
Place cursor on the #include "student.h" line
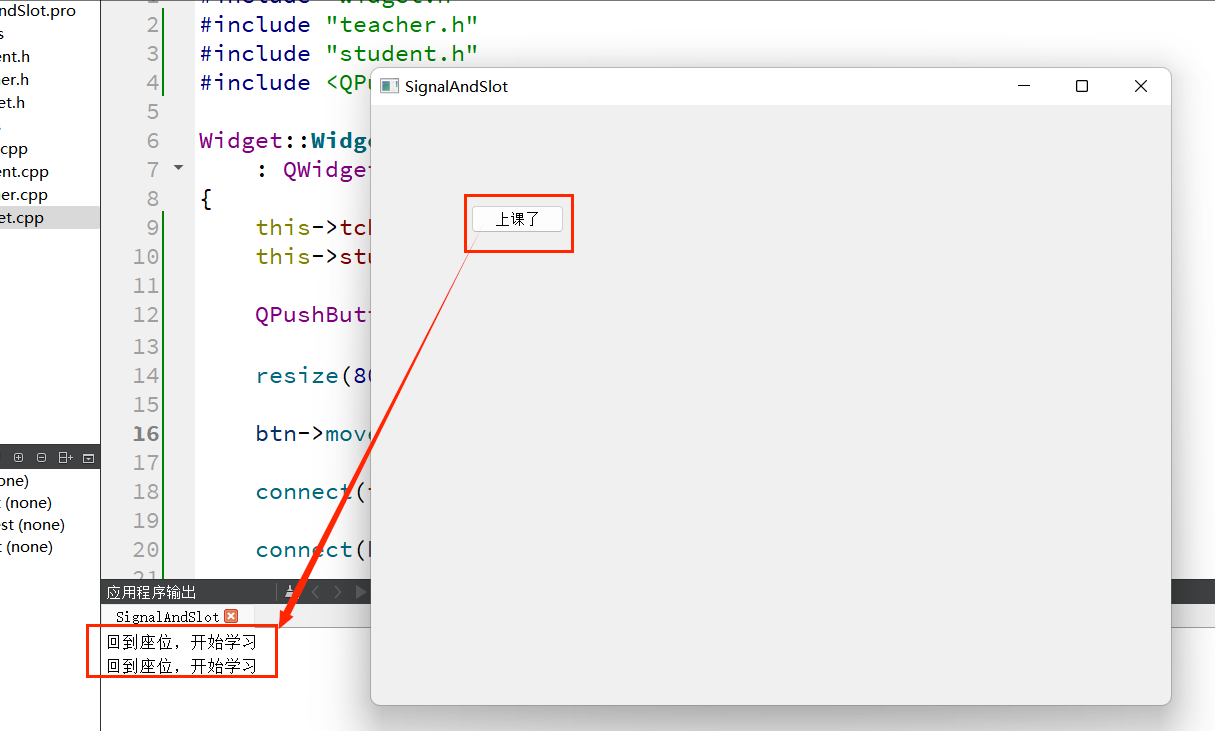[x=338, y=53]
